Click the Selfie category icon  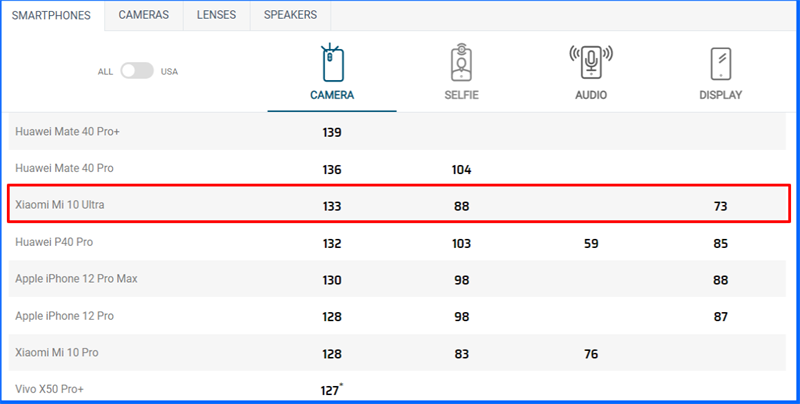460,64
